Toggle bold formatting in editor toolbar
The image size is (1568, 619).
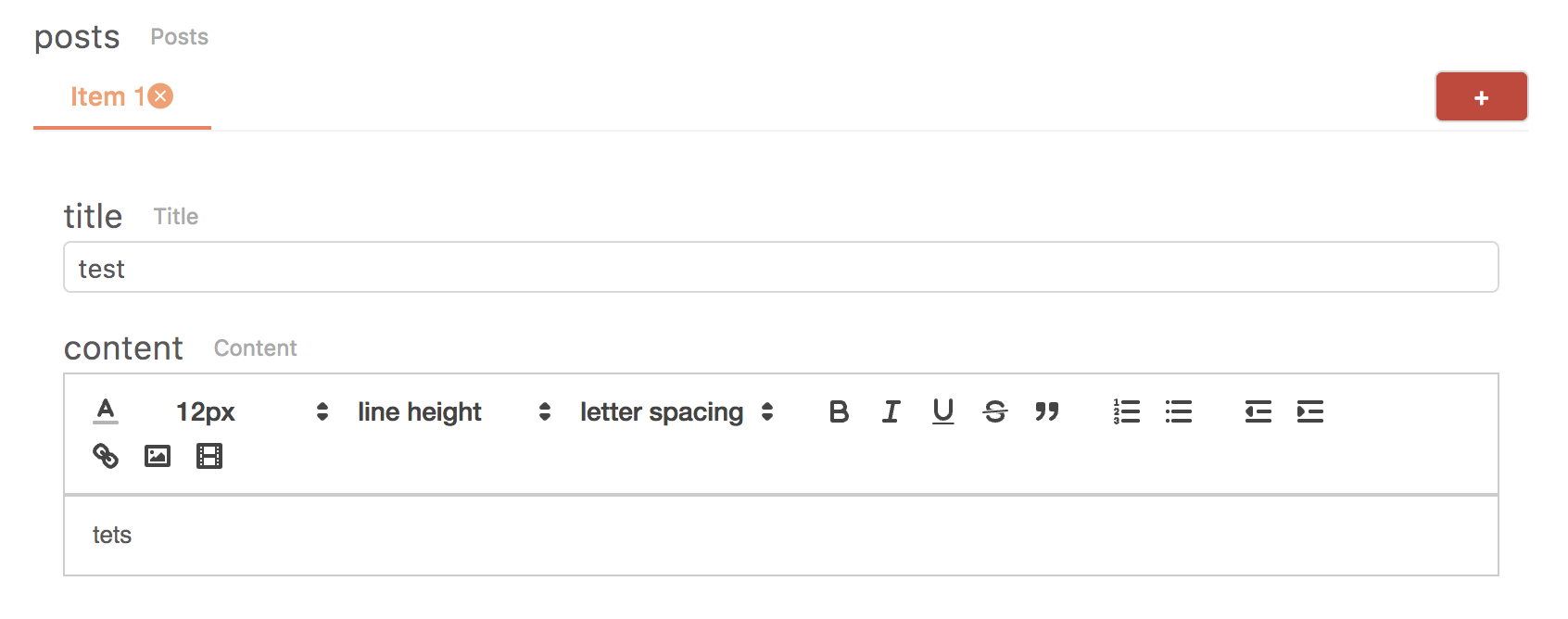(x=839, y=411)
